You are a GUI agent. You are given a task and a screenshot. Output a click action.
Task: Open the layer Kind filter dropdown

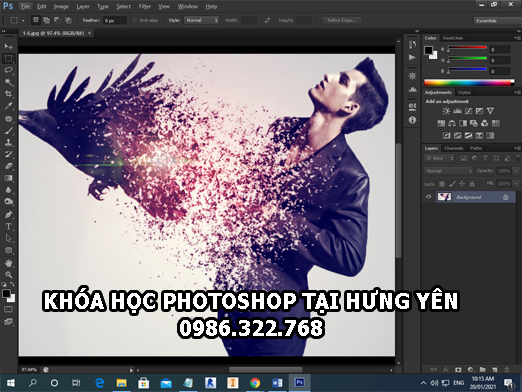439,158
